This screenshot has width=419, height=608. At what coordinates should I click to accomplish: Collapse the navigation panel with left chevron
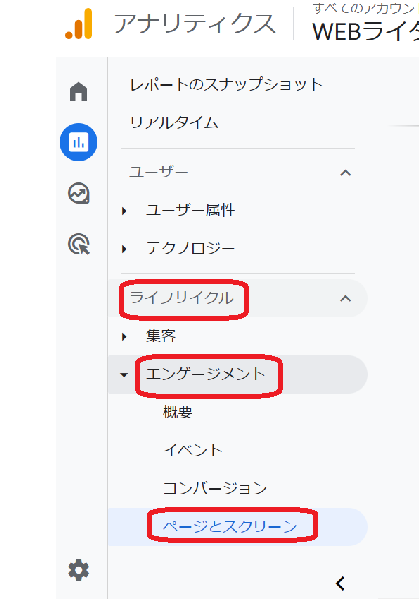click(x=340, y=583)
